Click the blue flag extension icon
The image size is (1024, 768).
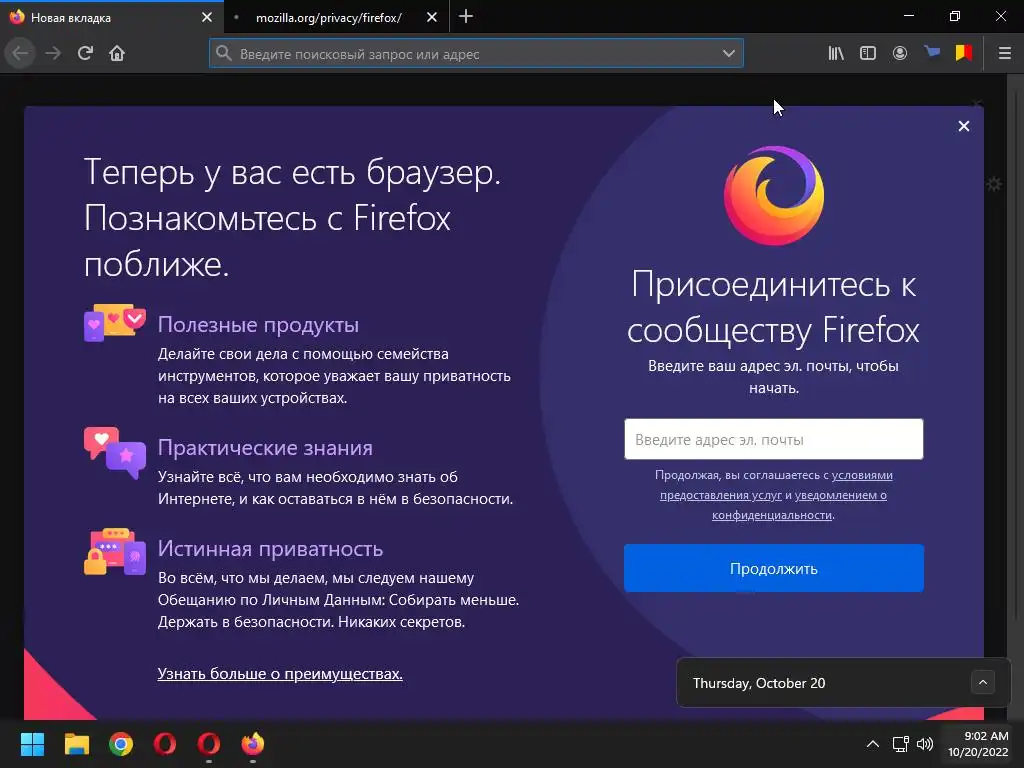coord(932,52)
